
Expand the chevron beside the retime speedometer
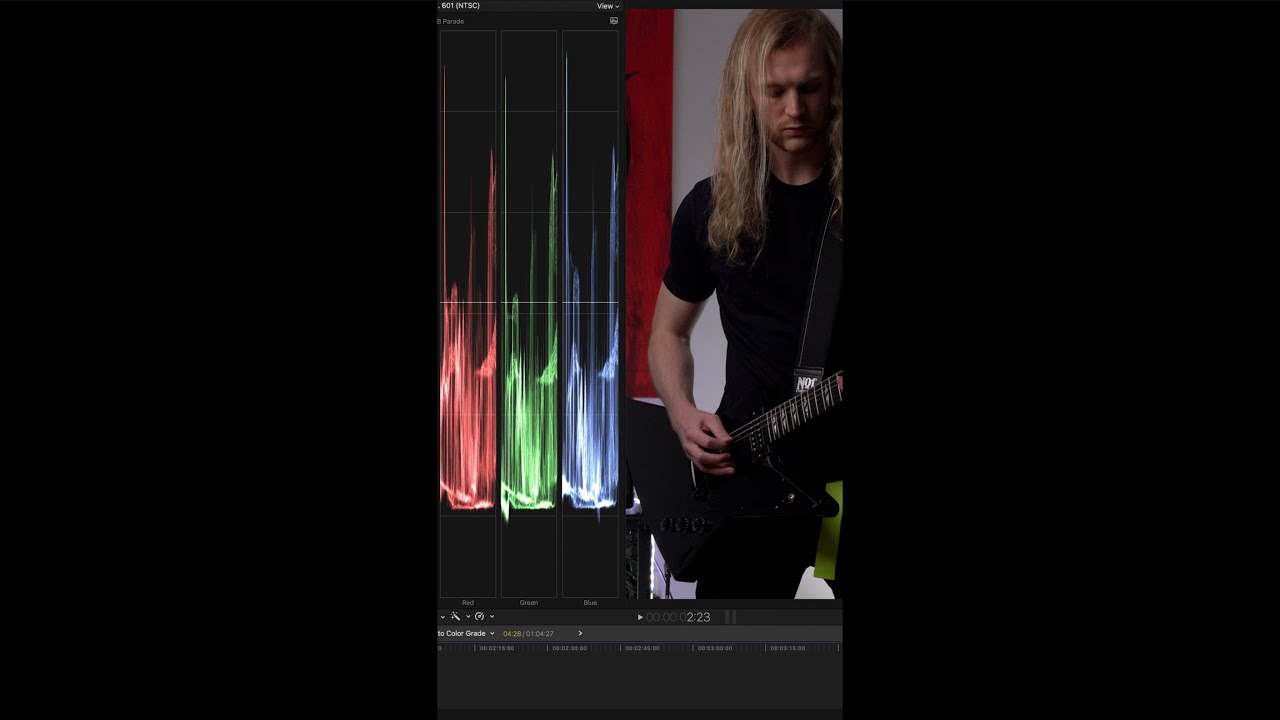(x=492, y=617)
